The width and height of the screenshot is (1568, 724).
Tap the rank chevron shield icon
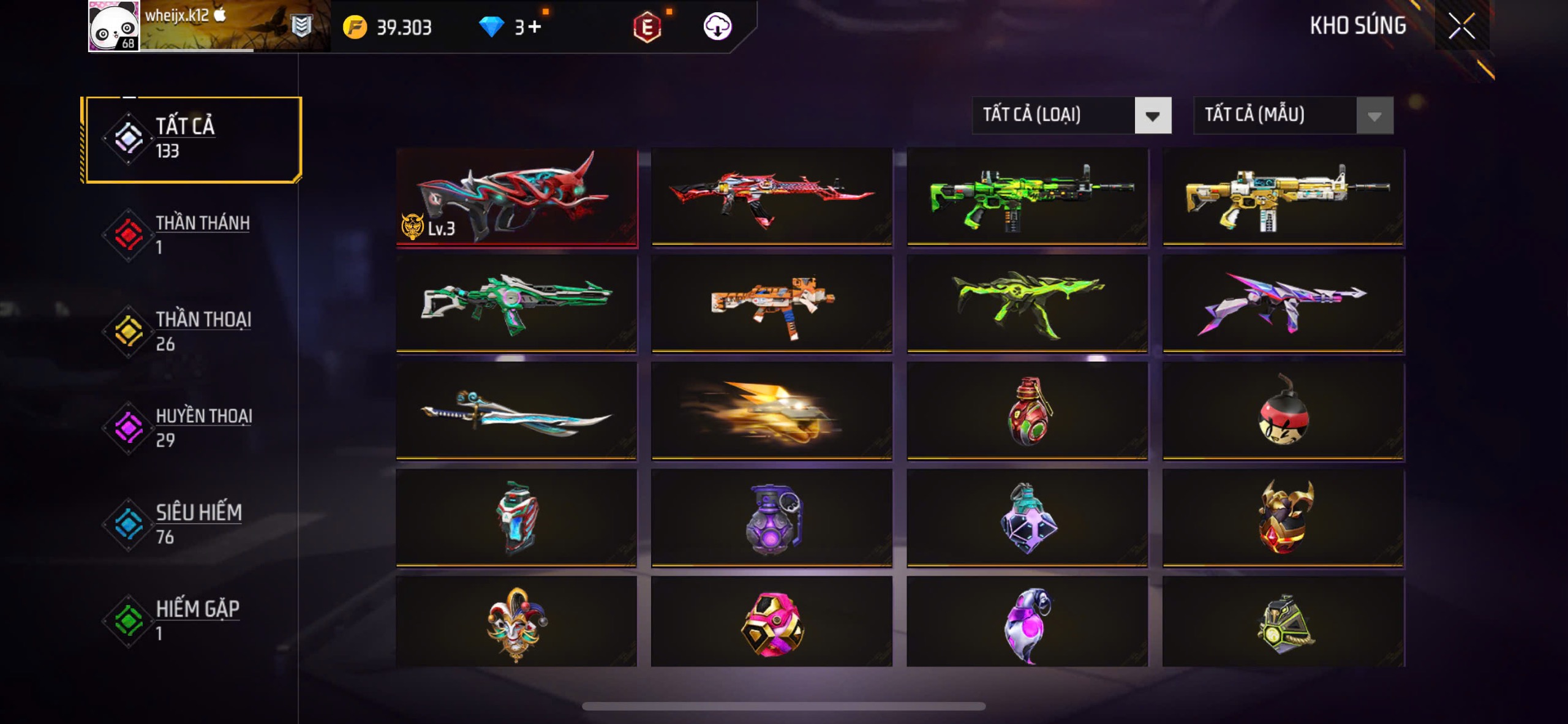pyautogui.click(x=301, y=26)
